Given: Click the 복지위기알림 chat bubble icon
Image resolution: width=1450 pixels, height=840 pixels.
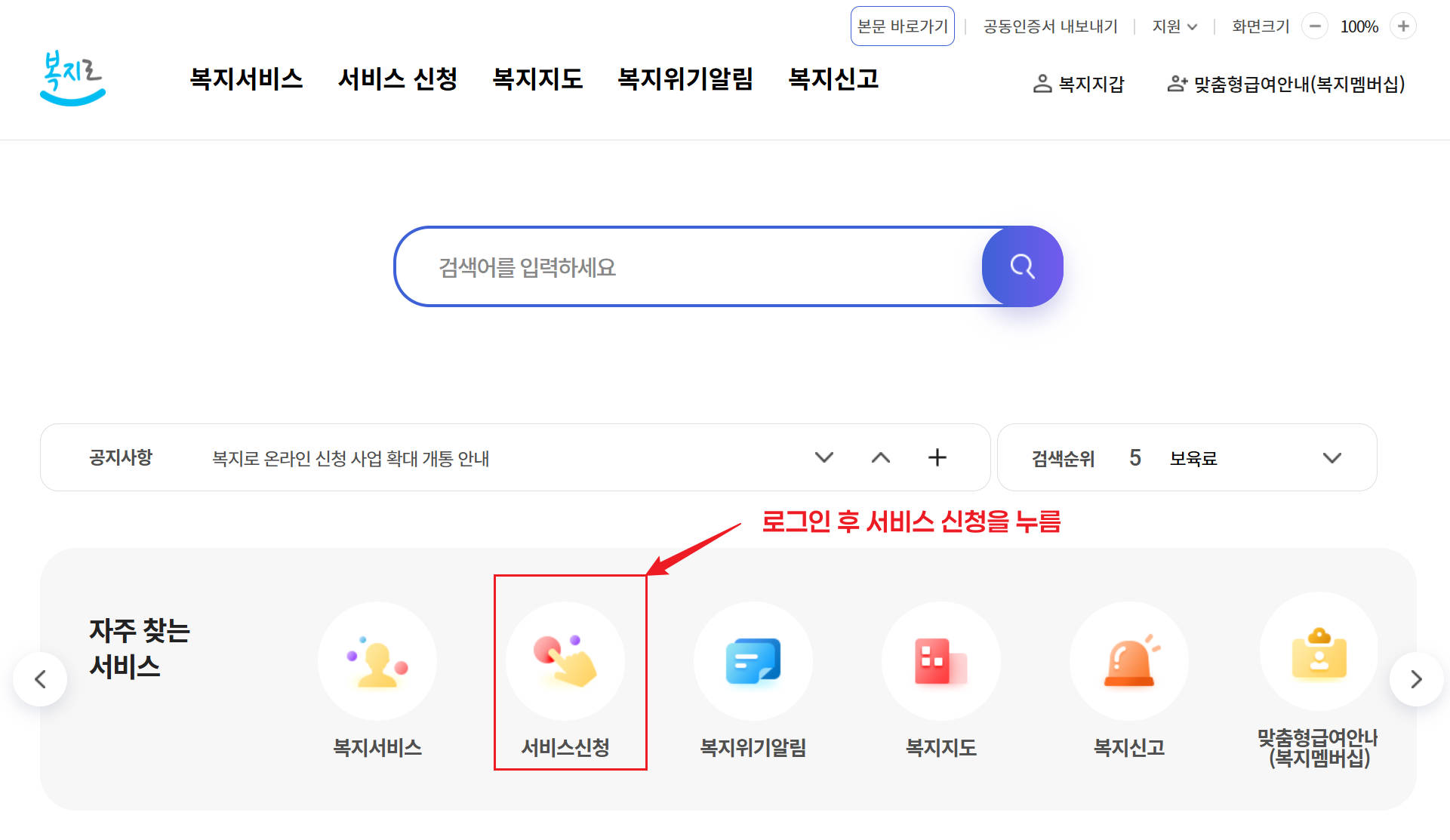Looking at the screenshot, I should 753,660.
